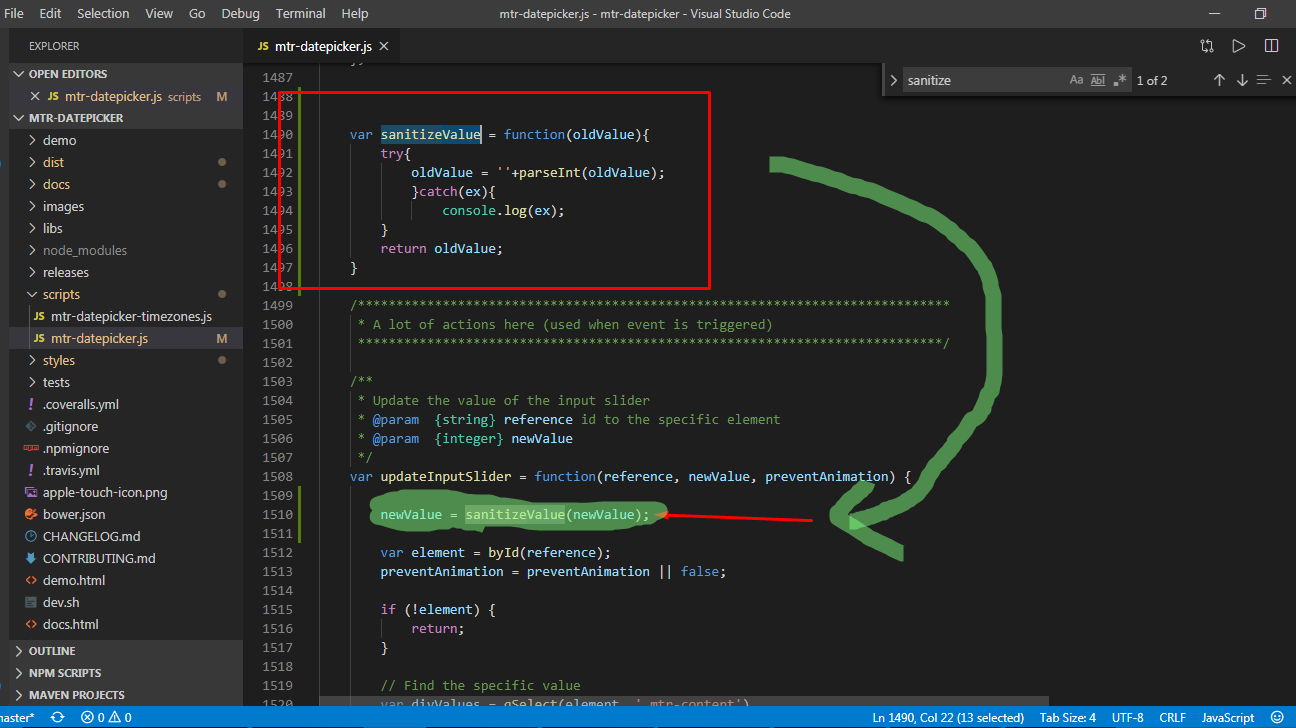This screenshot has width=1296, height=728.
Task: Click the master branch indicator
Action: 18,717
